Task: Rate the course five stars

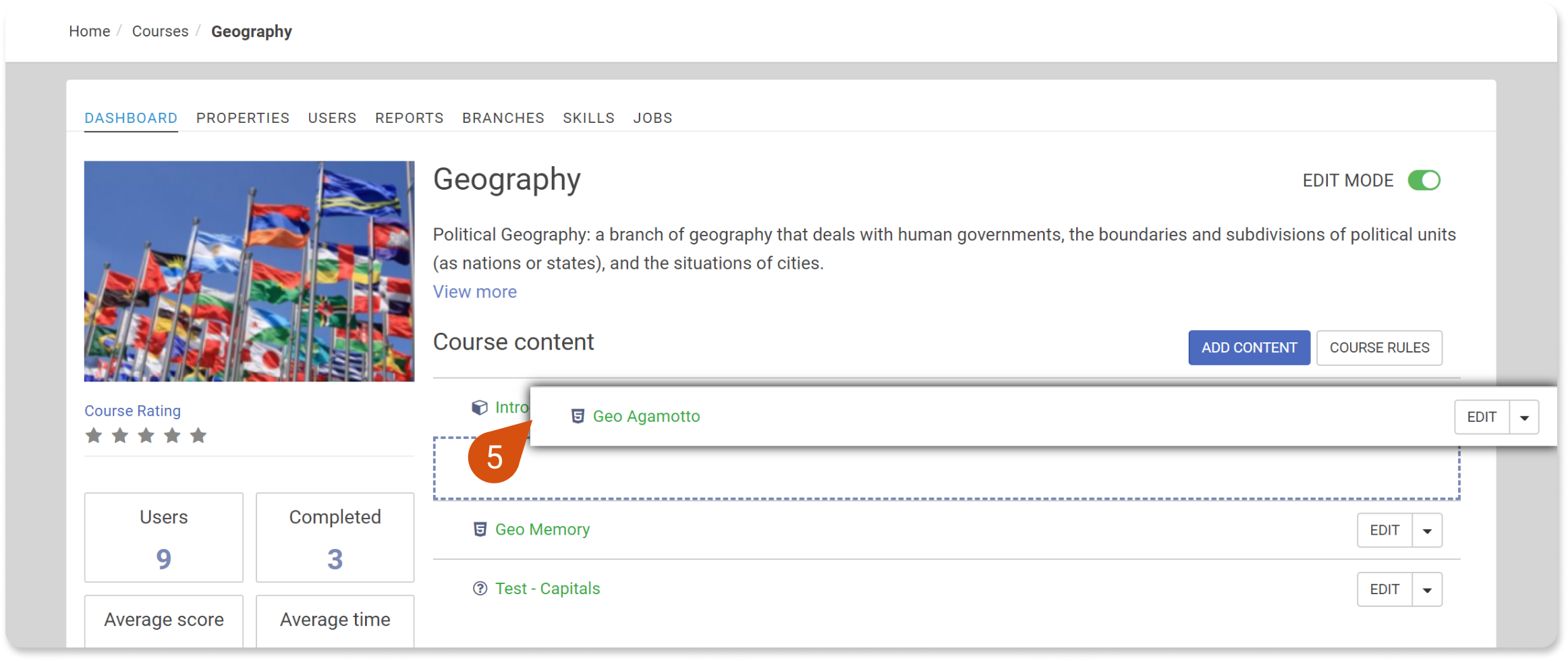Action: pyautogui.click(x=198, y=435)
